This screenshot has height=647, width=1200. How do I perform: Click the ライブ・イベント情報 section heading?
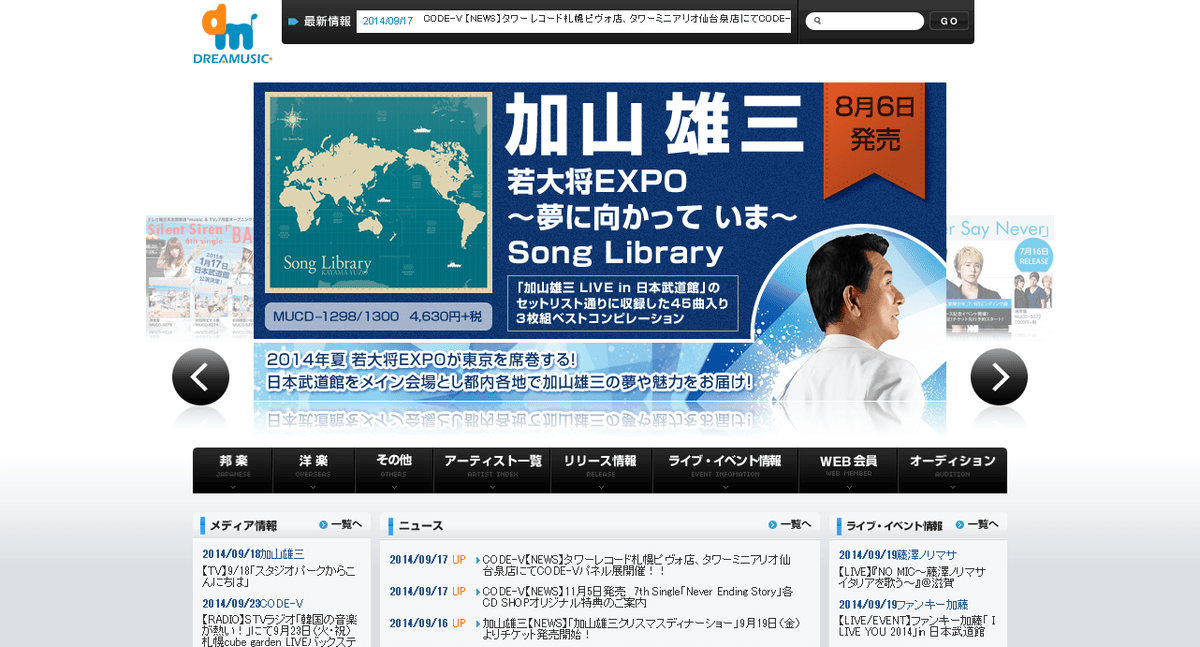coord(894,525)
